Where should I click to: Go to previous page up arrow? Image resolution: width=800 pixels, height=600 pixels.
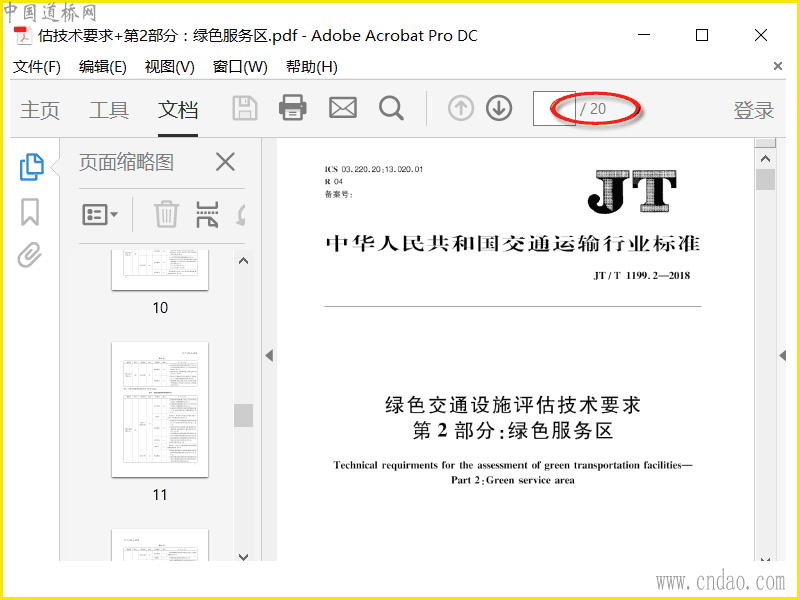tap(461, 108)
